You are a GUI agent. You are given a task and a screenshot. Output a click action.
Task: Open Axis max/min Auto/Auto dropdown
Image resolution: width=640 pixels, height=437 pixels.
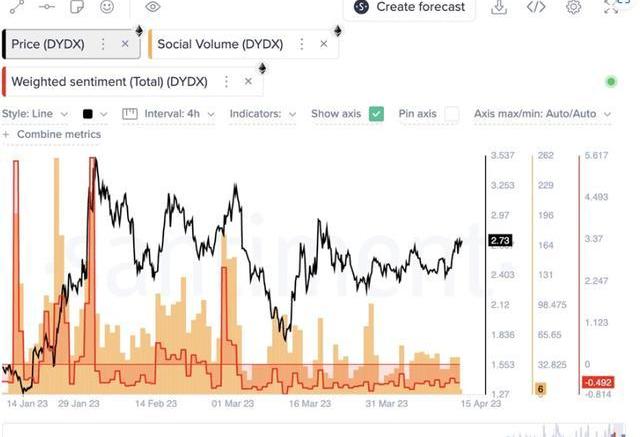pyautogui.click(x=541, y=114)
